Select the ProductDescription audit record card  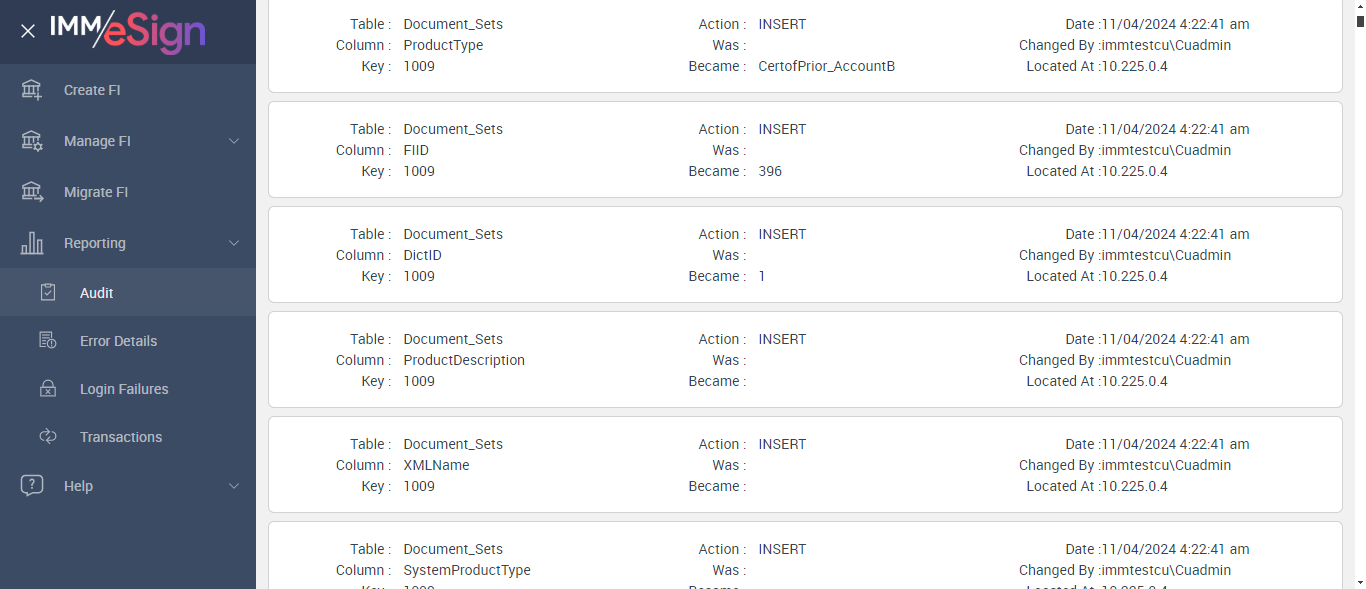805,360
